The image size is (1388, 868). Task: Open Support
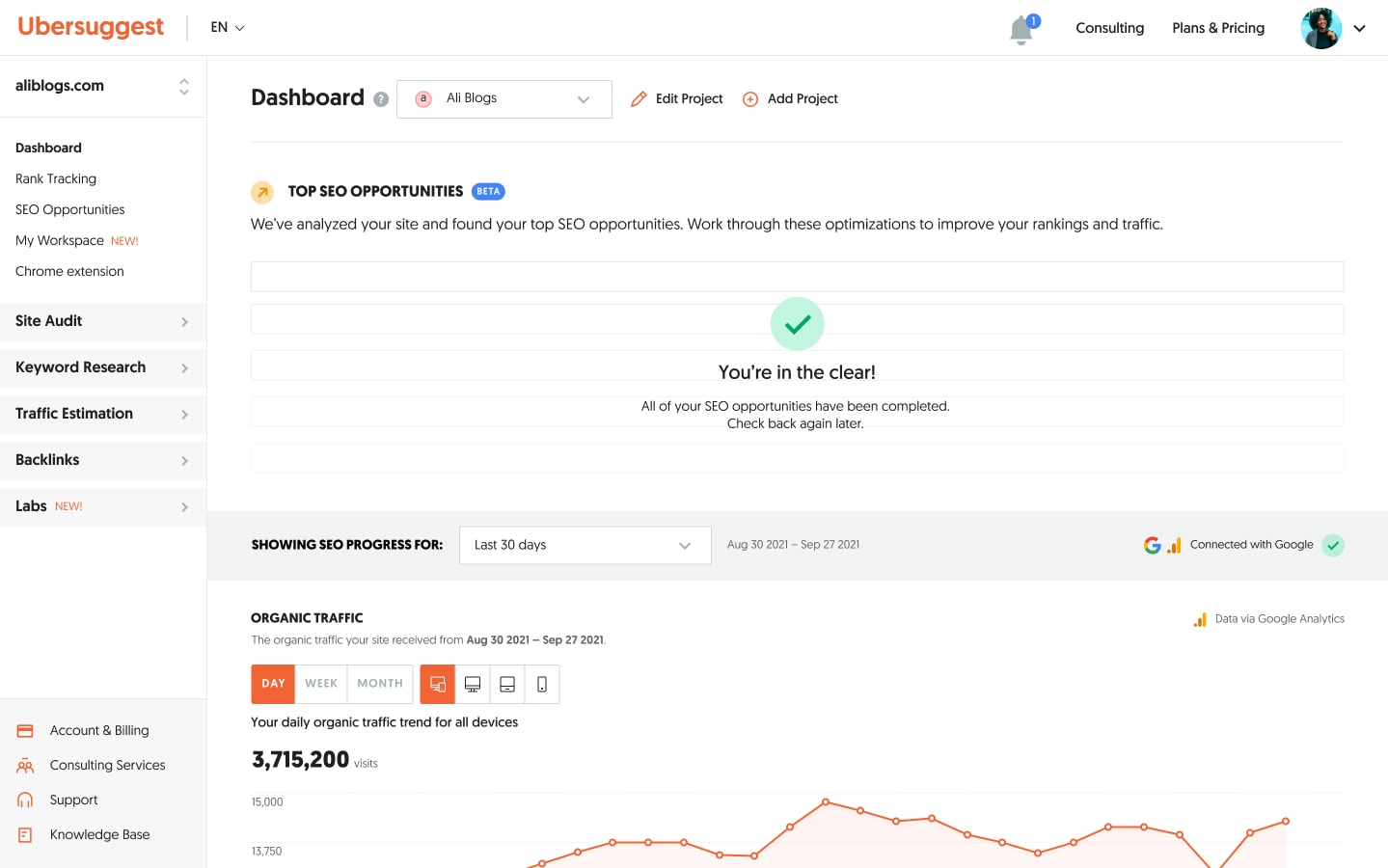click(x=73, y=800)
